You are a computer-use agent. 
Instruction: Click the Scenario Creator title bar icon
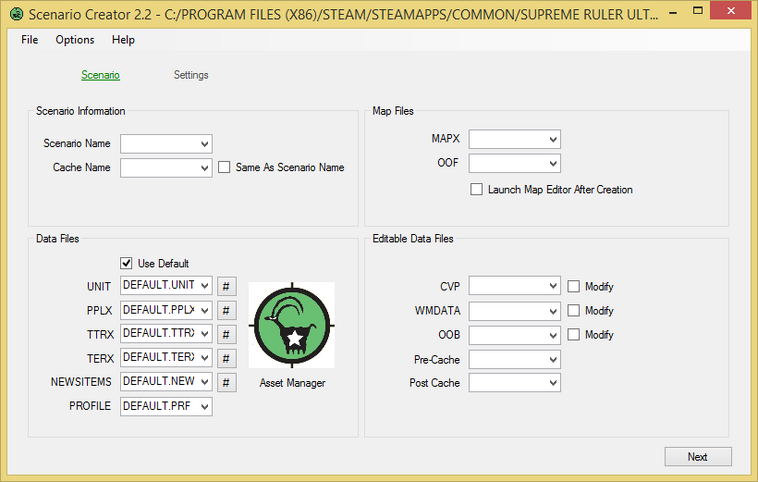click(x=16, y=14)
